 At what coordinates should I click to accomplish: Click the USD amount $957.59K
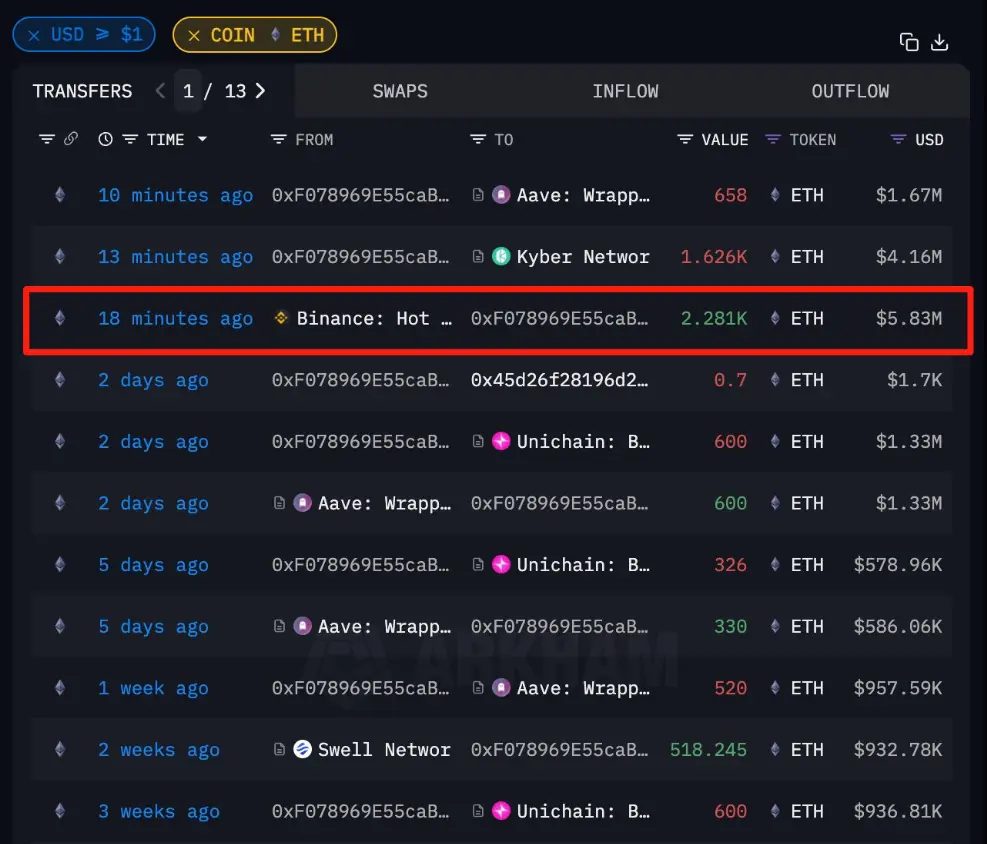coord(898,688)
